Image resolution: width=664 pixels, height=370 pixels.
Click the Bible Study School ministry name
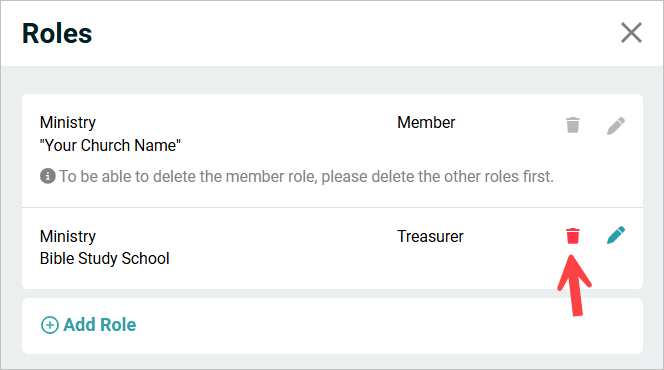(105, 258)
